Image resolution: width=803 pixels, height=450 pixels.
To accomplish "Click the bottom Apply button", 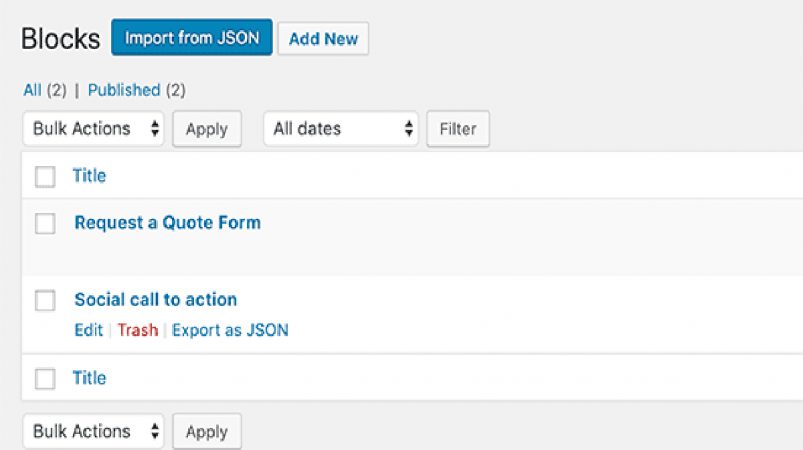I will click(x=207, y=432).
